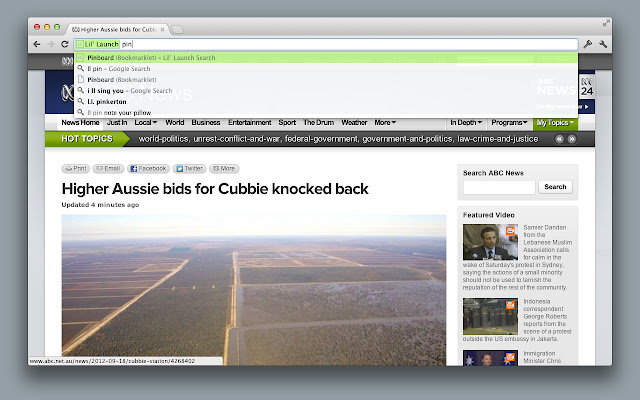Click the hot topics ticker text
This screenshot has width=640, height=400.
[x=338, y=139]
